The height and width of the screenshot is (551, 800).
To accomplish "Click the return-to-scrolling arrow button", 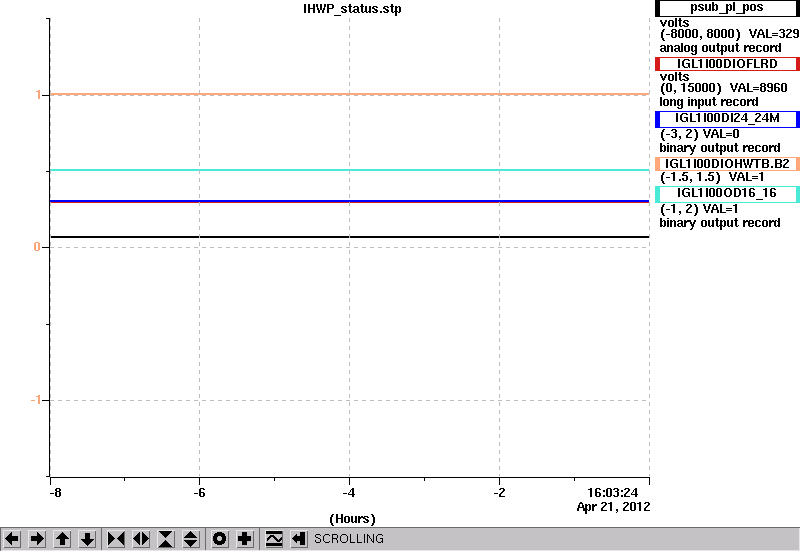I will tap(299, 539).
